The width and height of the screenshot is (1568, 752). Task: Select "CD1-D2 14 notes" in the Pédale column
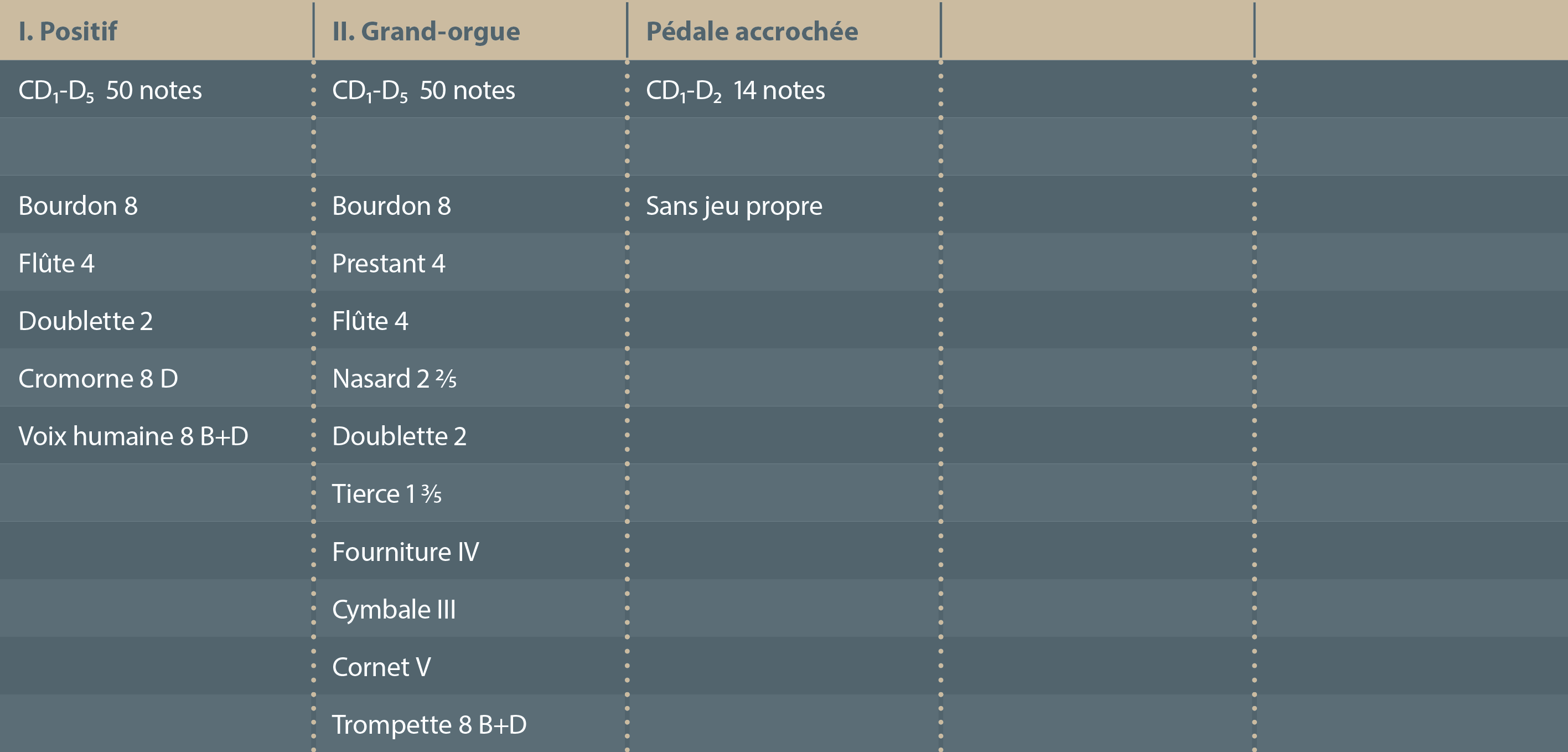tap(734, 91)
